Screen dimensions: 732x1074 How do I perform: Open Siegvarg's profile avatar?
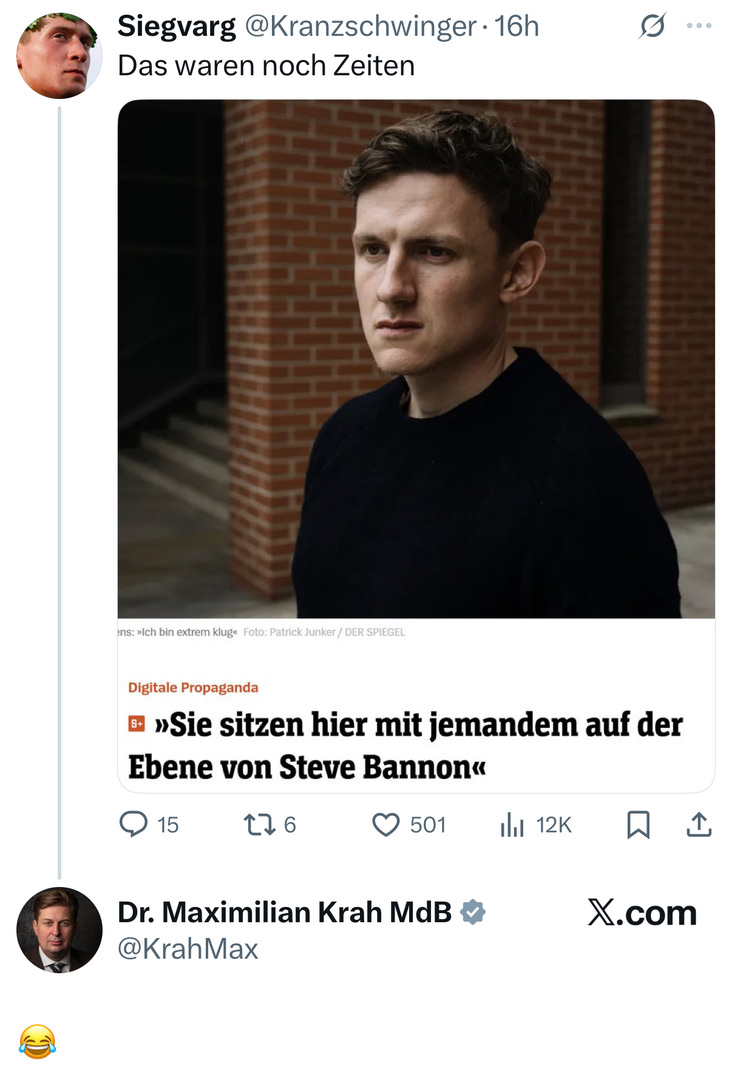(59, 55)
